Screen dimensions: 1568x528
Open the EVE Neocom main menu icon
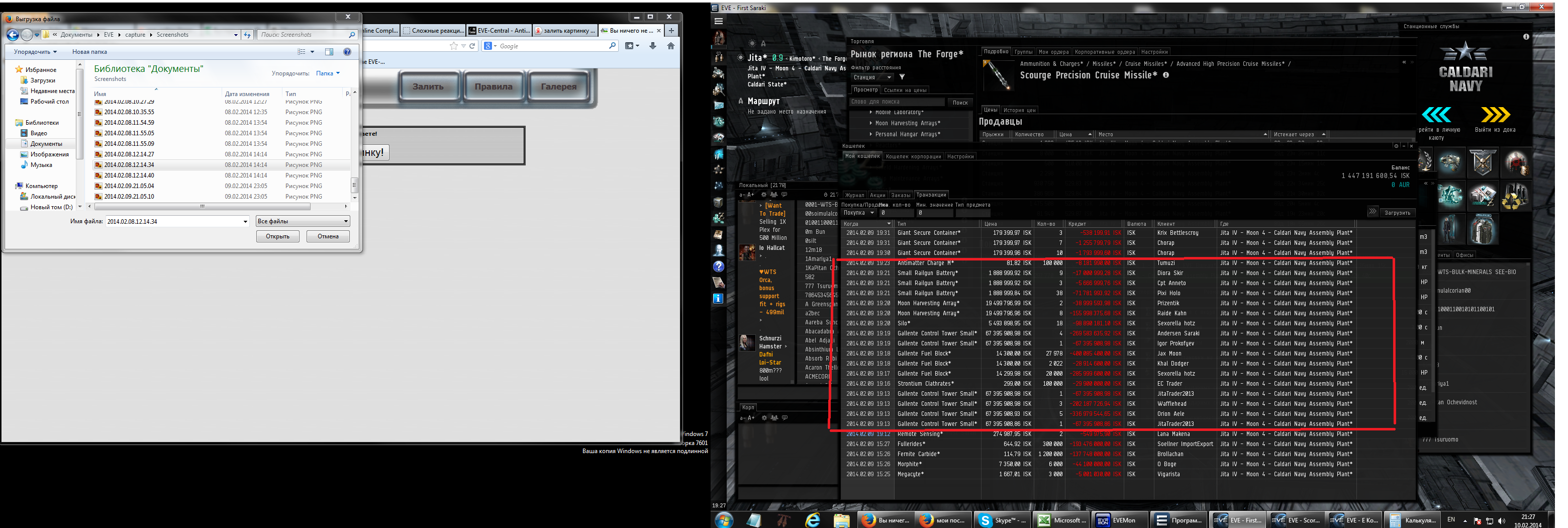coord(718,21)
